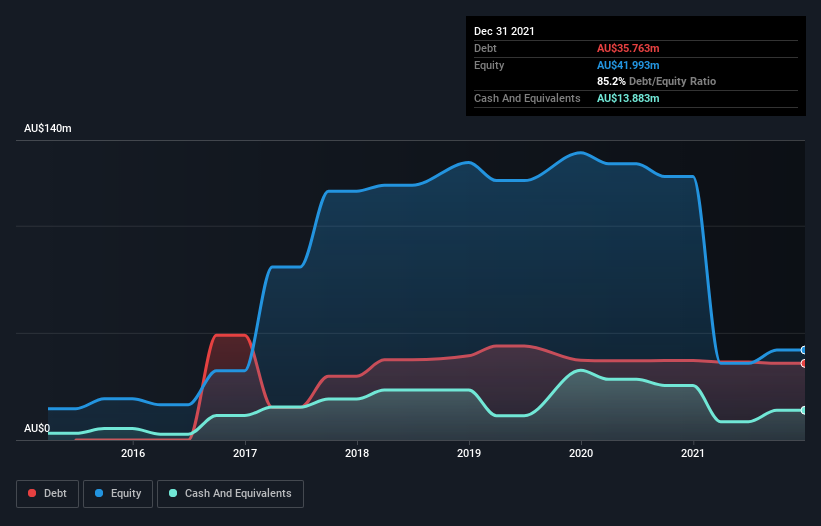Select the 2018 x-axis label
The image size is (821, 526).
(357, 453)
